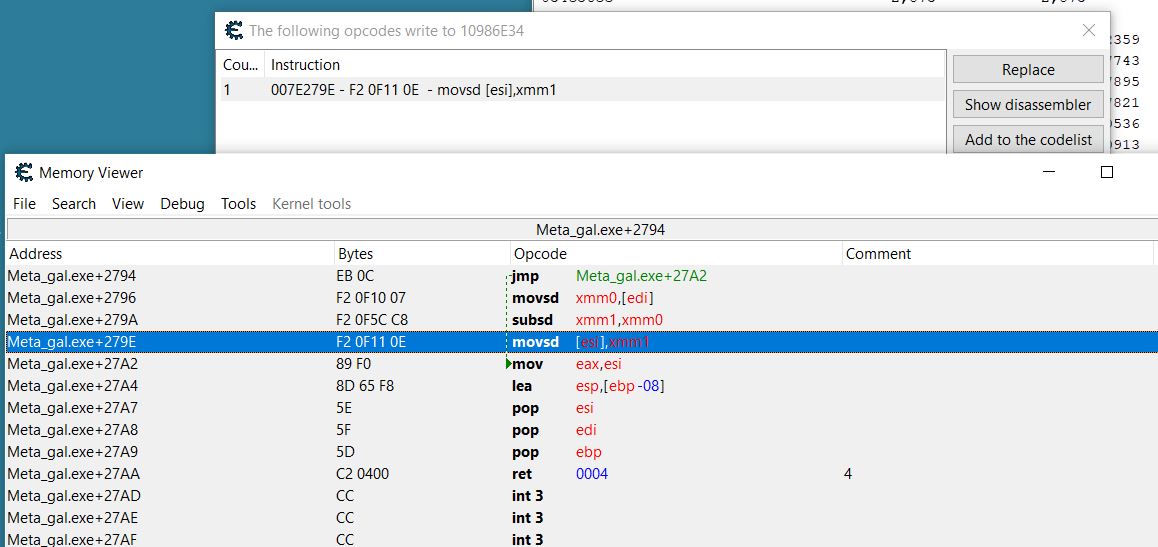The width and height of the screenshot is (1158, 547).
Task: Open the Search menu
Action: 74,204
